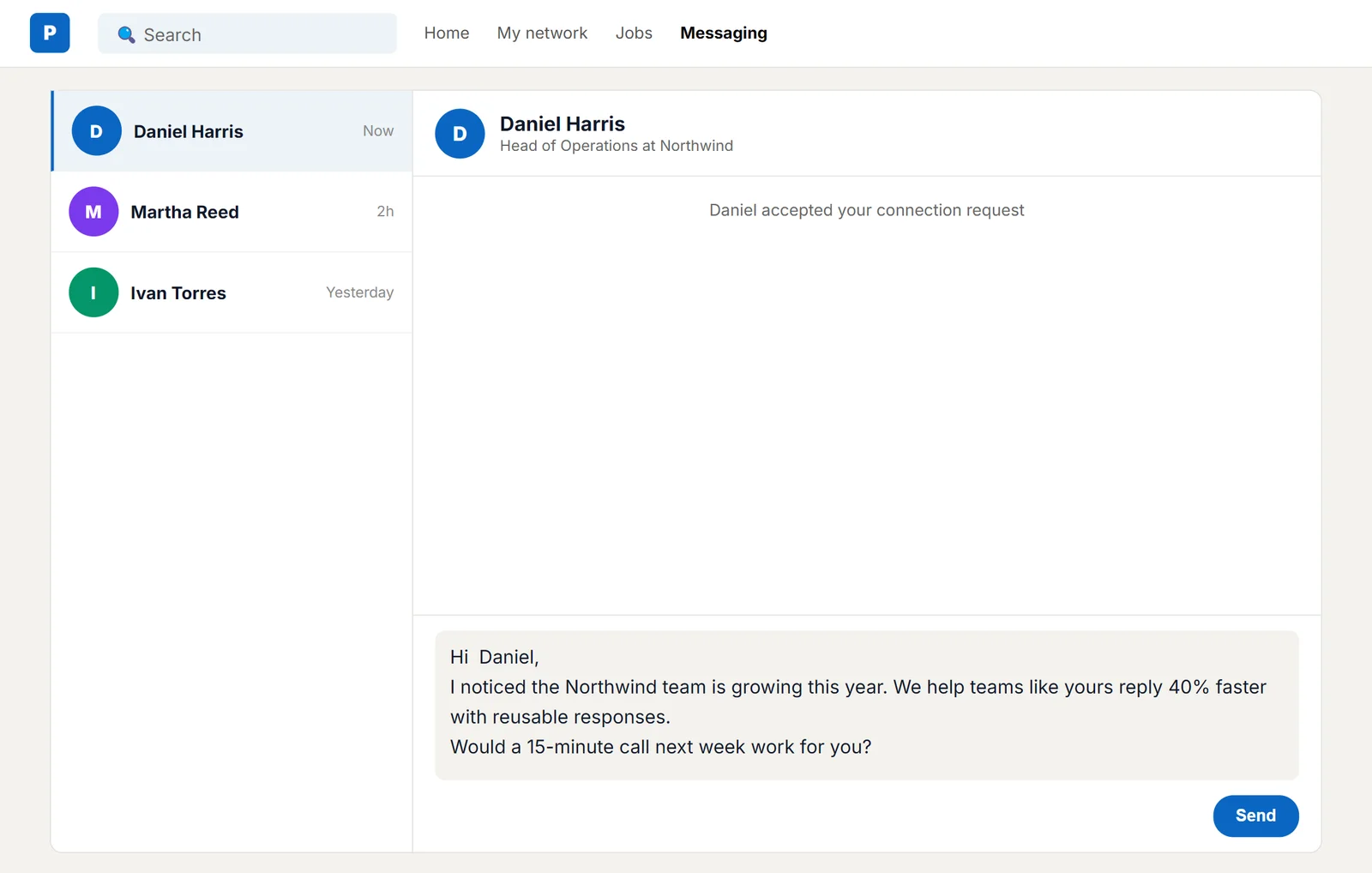The image size is (1372, 873).
Task: Click Daniel Harris avatar in conversation list
Action: [96, 131]
